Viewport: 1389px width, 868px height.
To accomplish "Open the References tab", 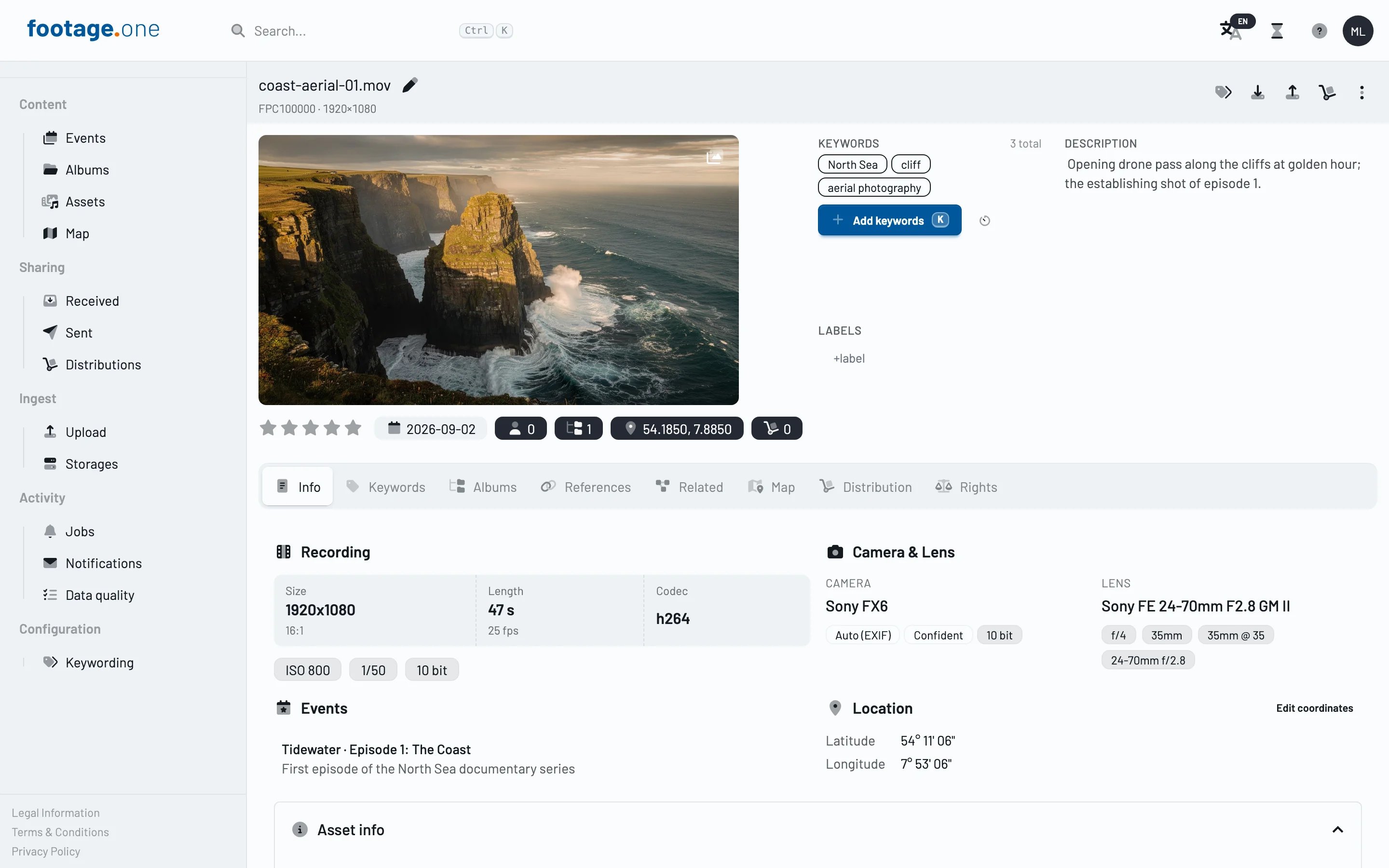I will click(x=586, y=487).
